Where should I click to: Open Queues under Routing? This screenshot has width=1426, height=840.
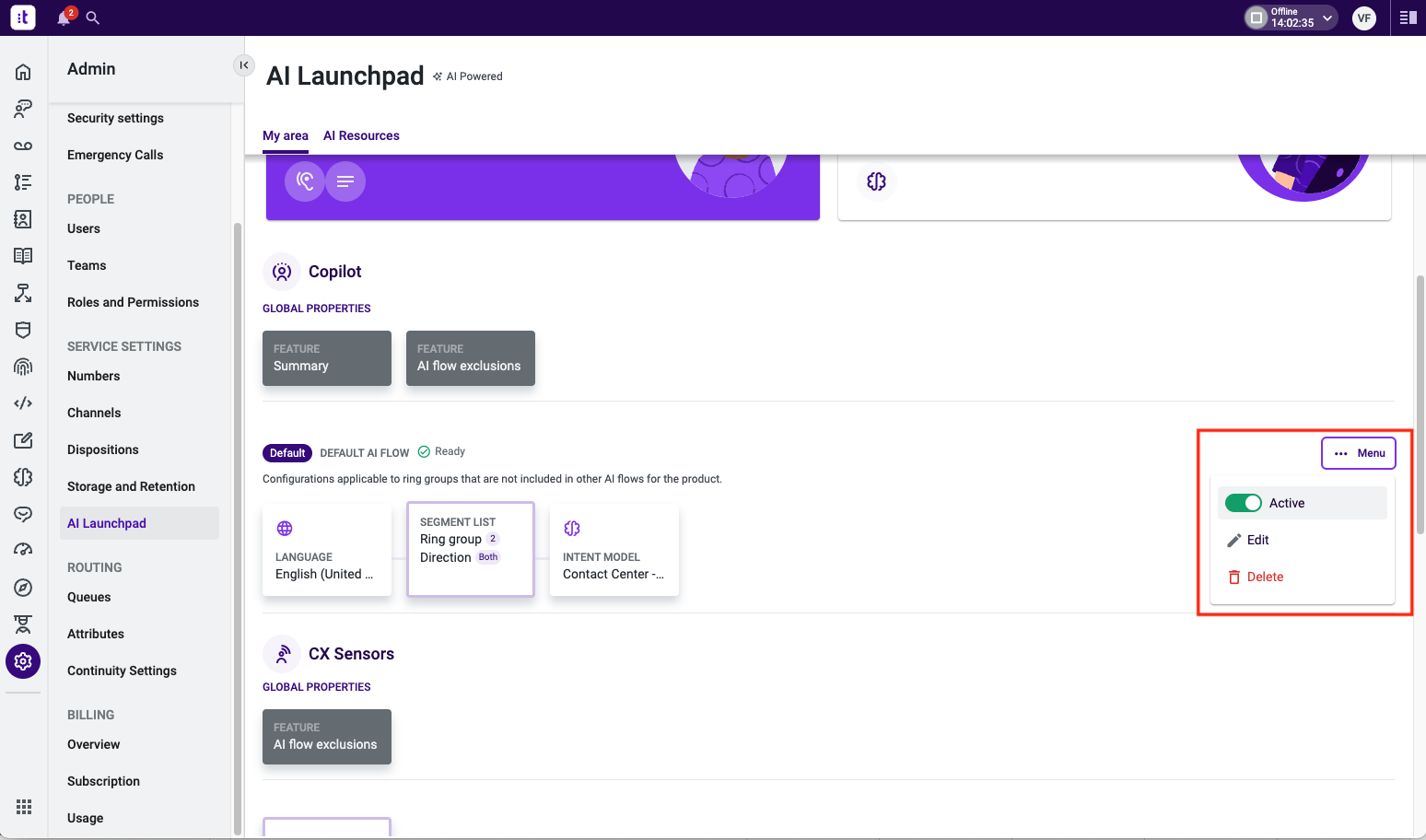click(88, 597)
